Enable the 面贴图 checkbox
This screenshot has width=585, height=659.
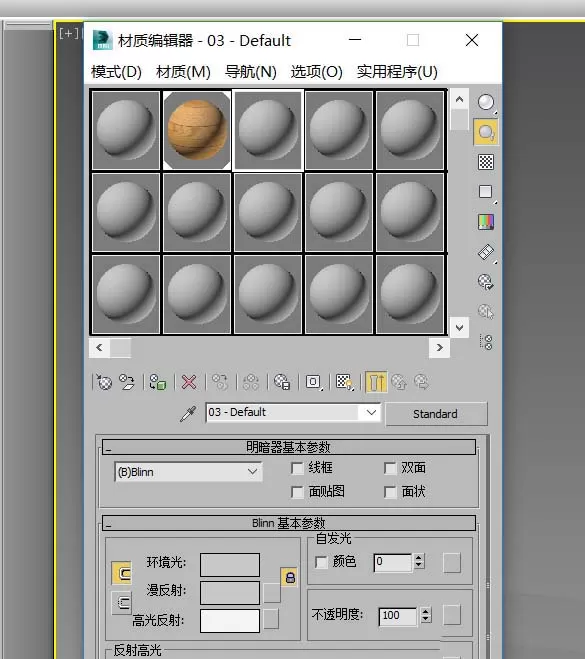pos(297,492)
